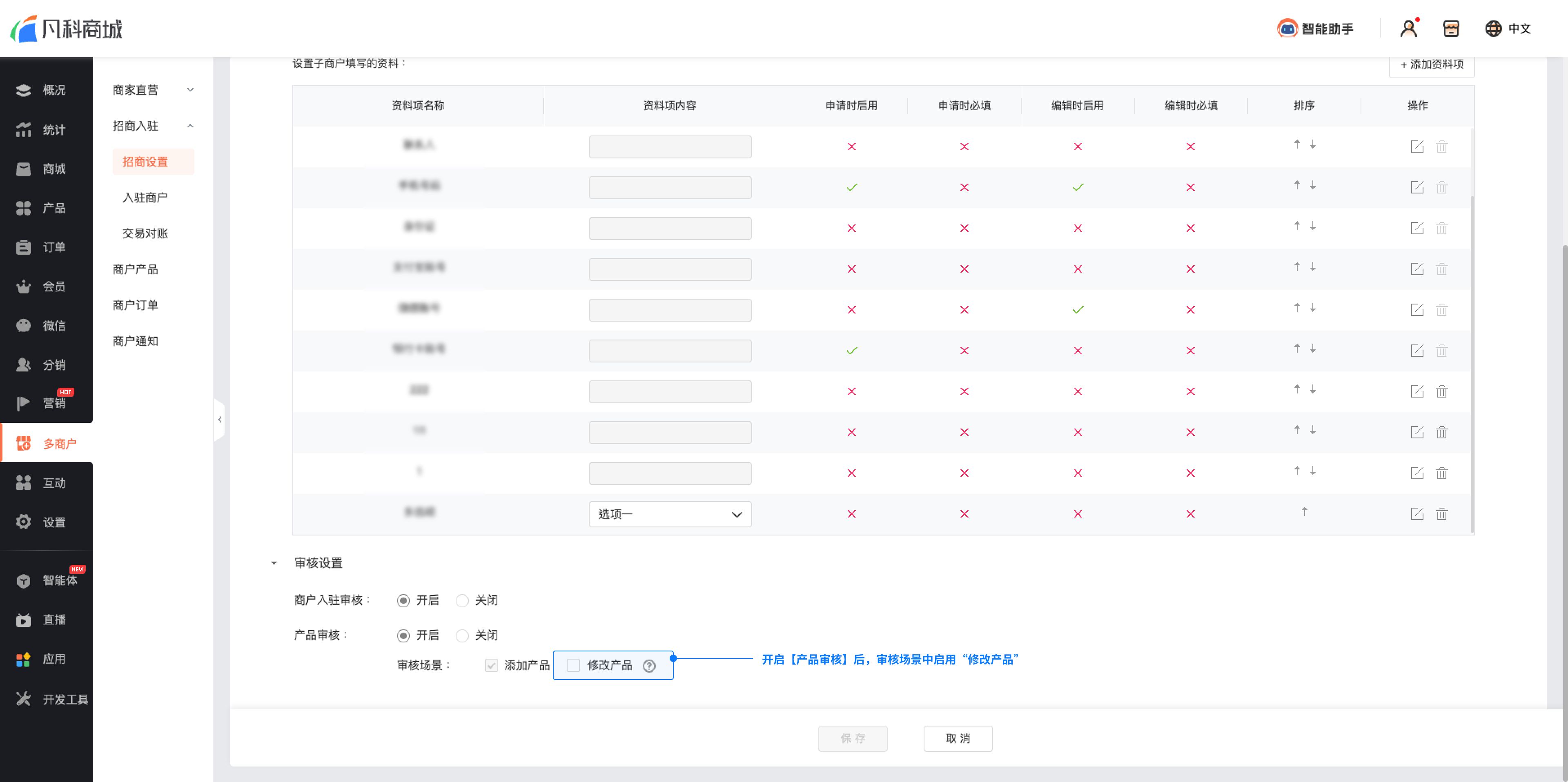Click edit icon in first table row
Image resolution: width=1568 pixels, height=782 pixels.
click(1417, 147)
